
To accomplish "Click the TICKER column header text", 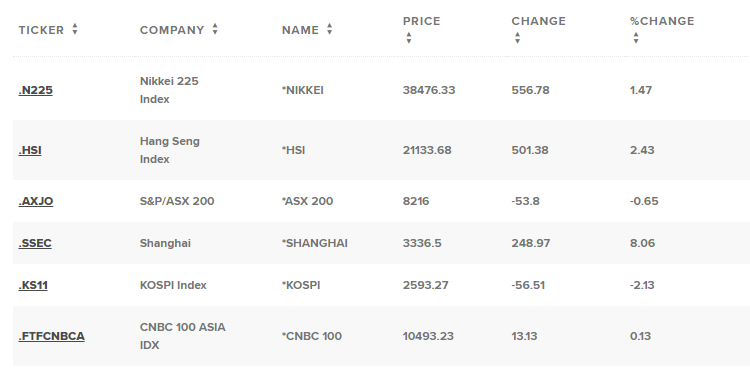I will pos(41,30).
